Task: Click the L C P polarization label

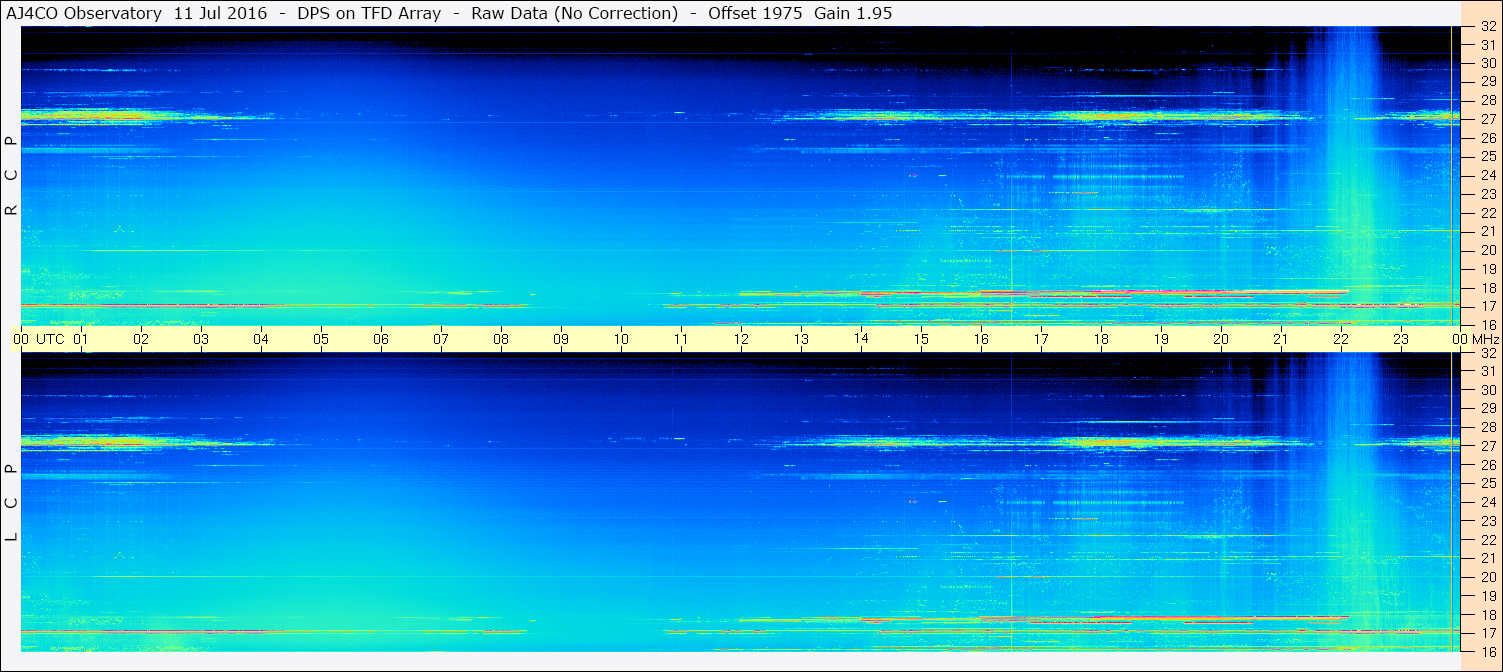Action: [11, 503]
